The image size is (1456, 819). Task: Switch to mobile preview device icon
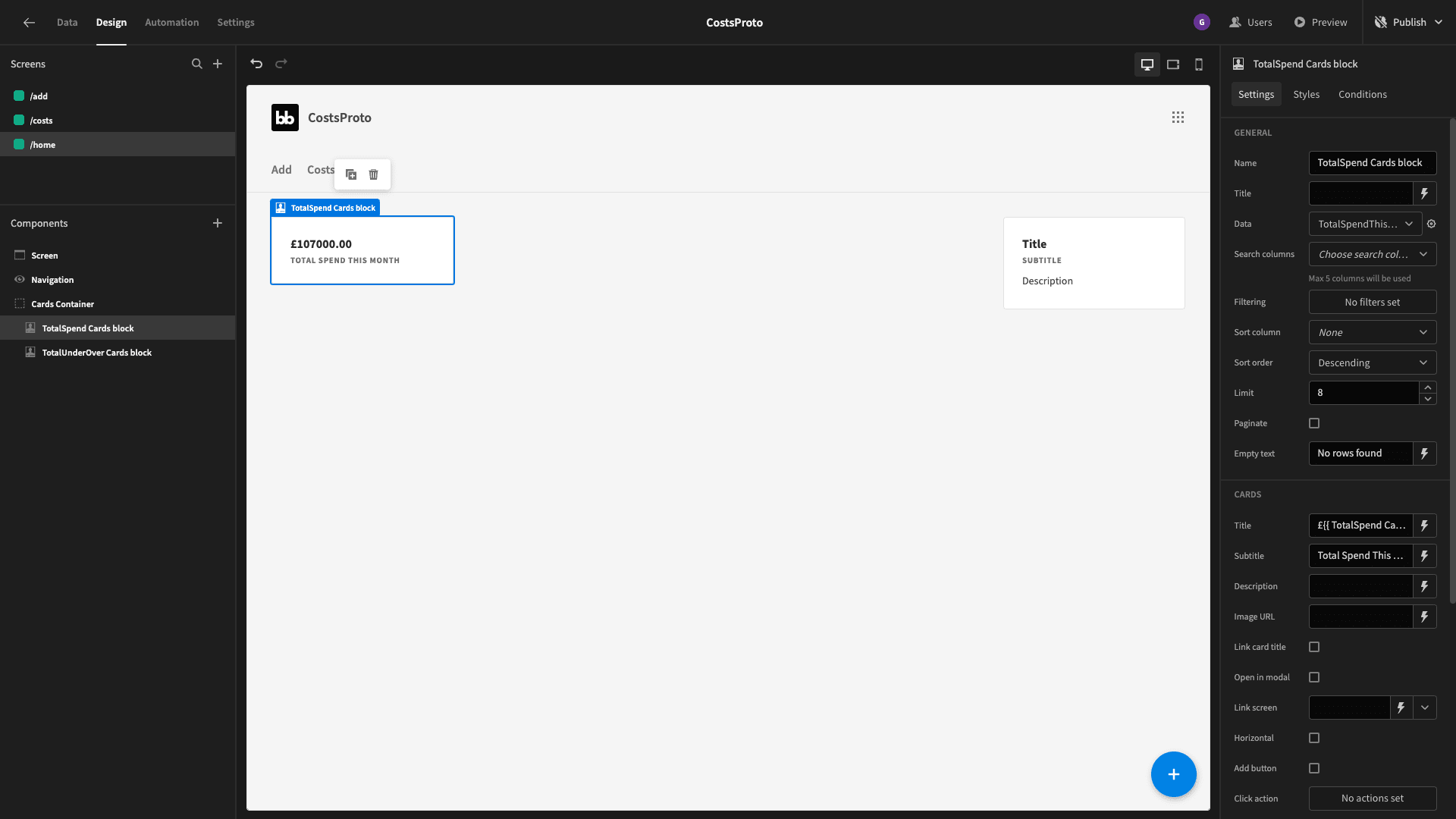1199,64
